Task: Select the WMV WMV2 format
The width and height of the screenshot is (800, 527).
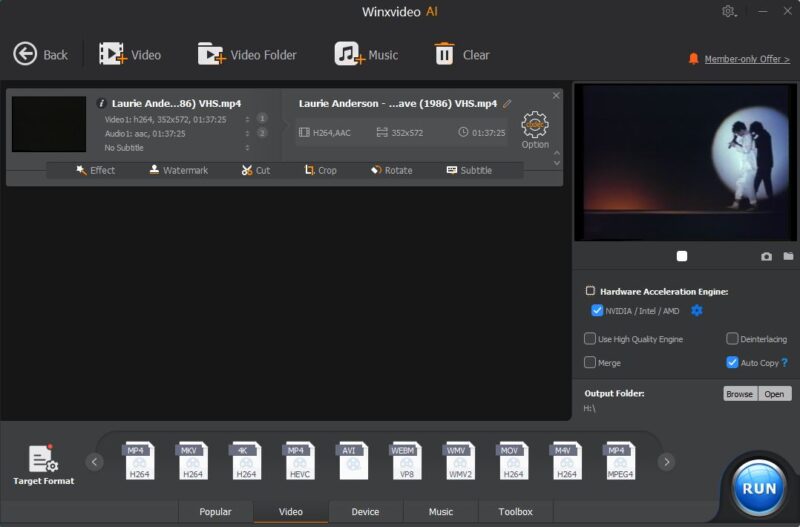Action: [x=460, y=461]
